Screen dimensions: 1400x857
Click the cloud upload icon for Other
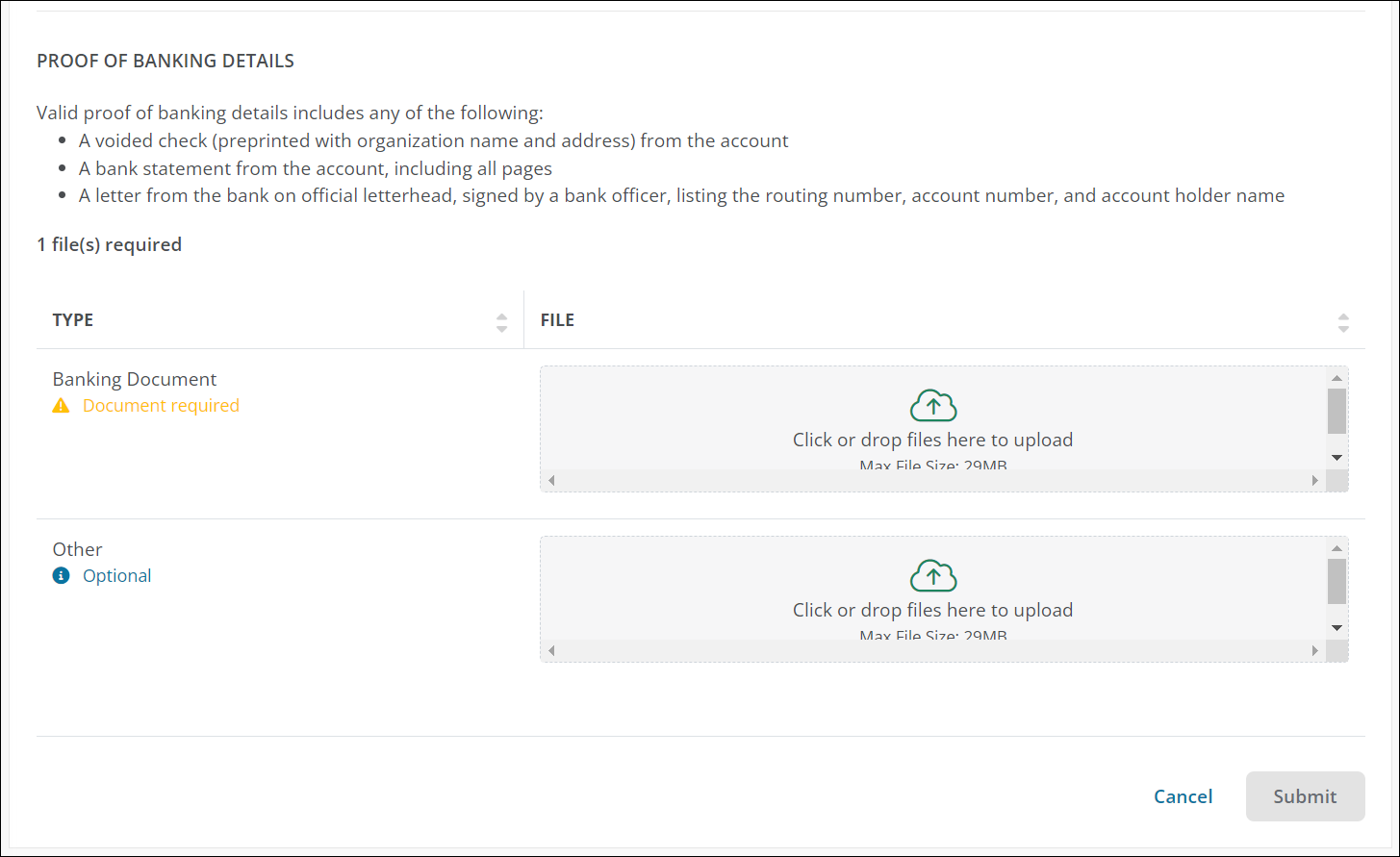(x=932, y=576)
